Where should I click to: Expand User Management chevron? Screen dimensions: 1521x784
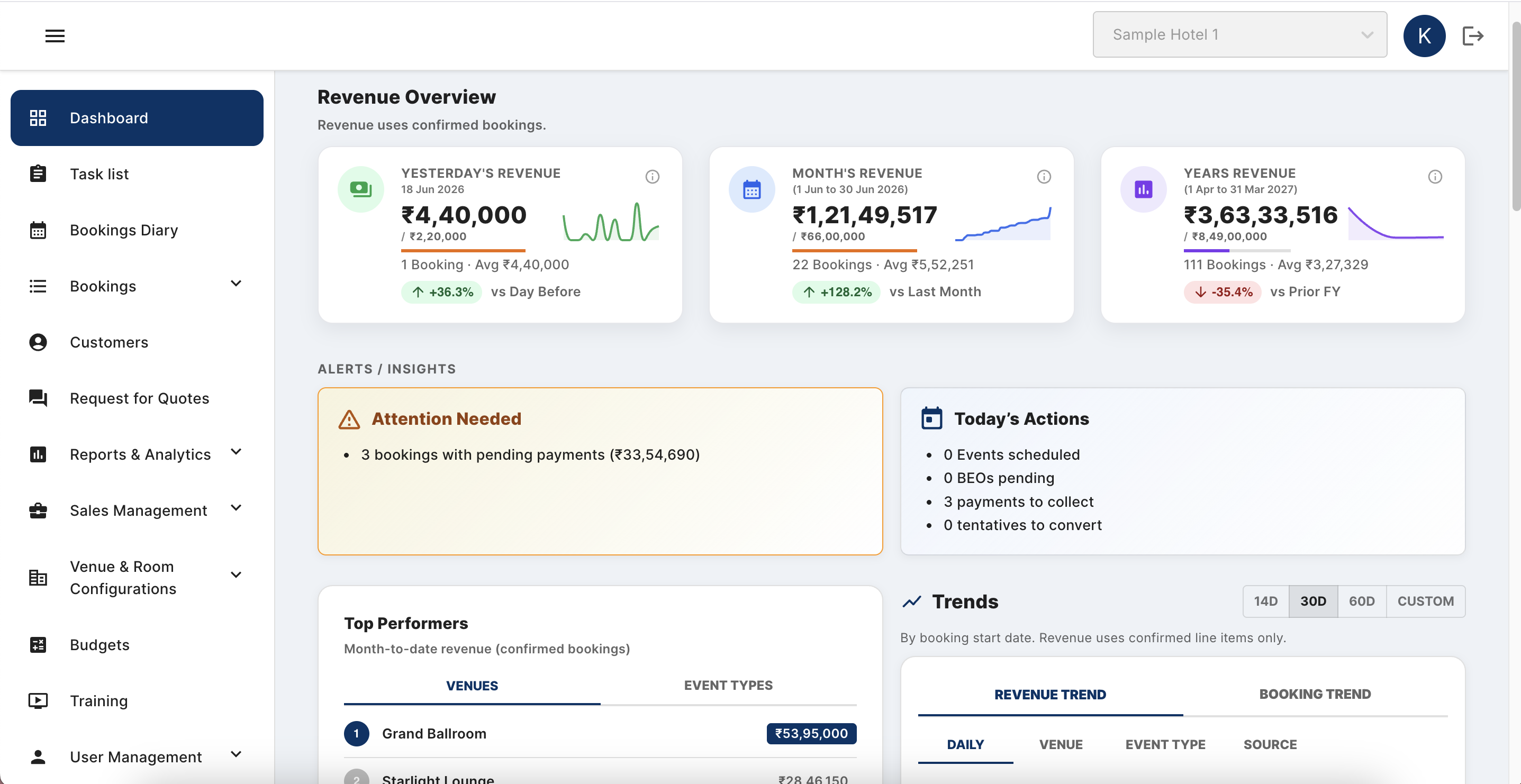click(x=236, y=754)
